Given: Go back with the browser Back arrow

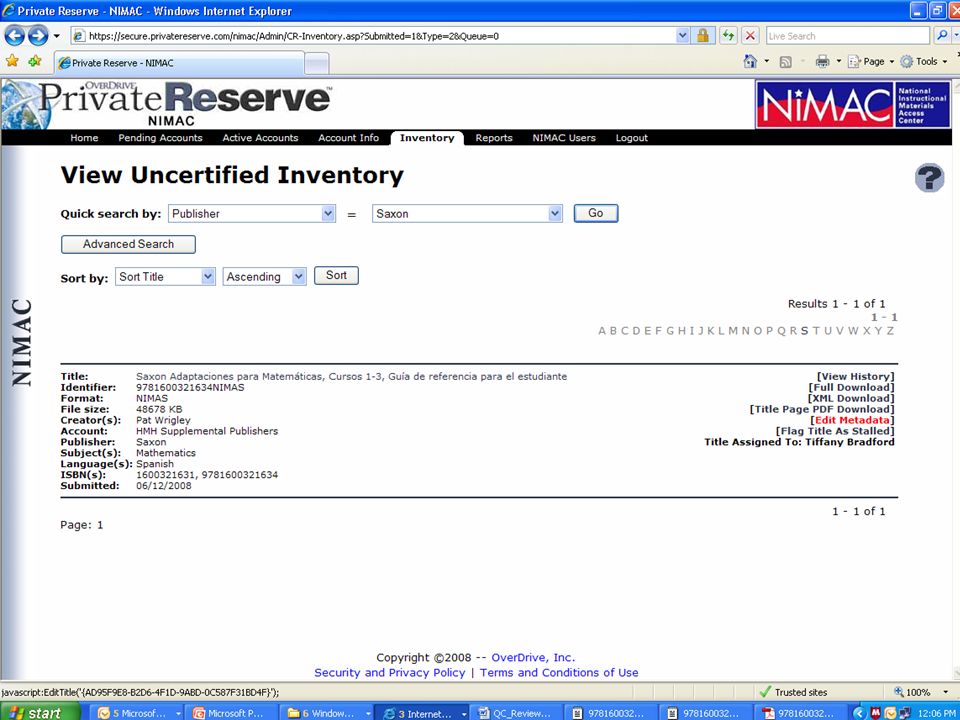Looking at the screenshot, I should (14, 36).
